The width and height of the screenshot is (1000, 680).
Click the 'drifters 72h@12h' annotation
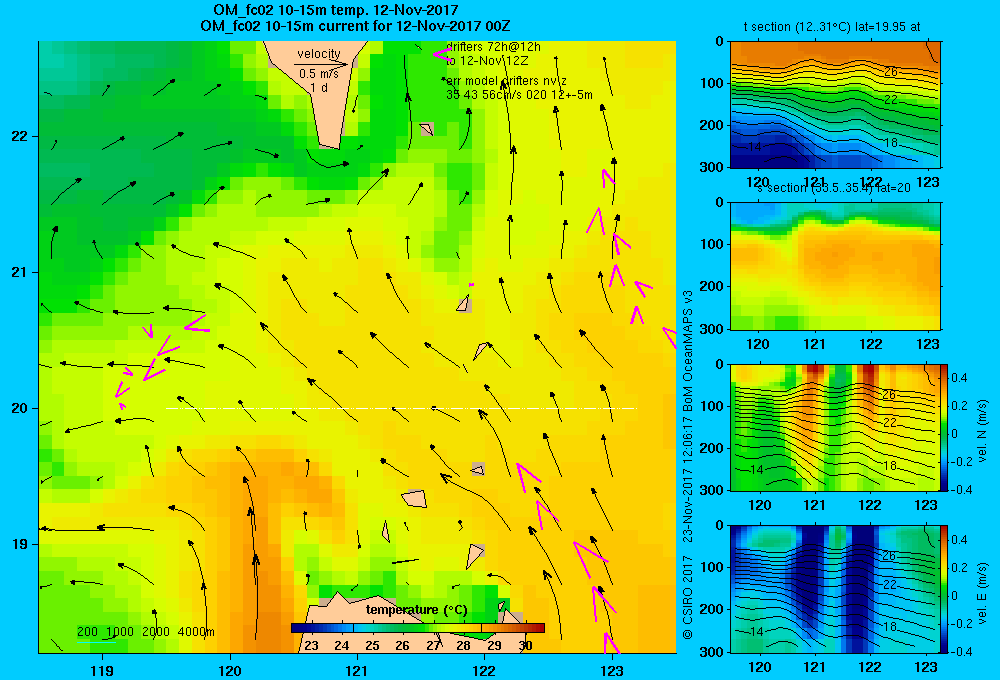[x=493, y=47]
